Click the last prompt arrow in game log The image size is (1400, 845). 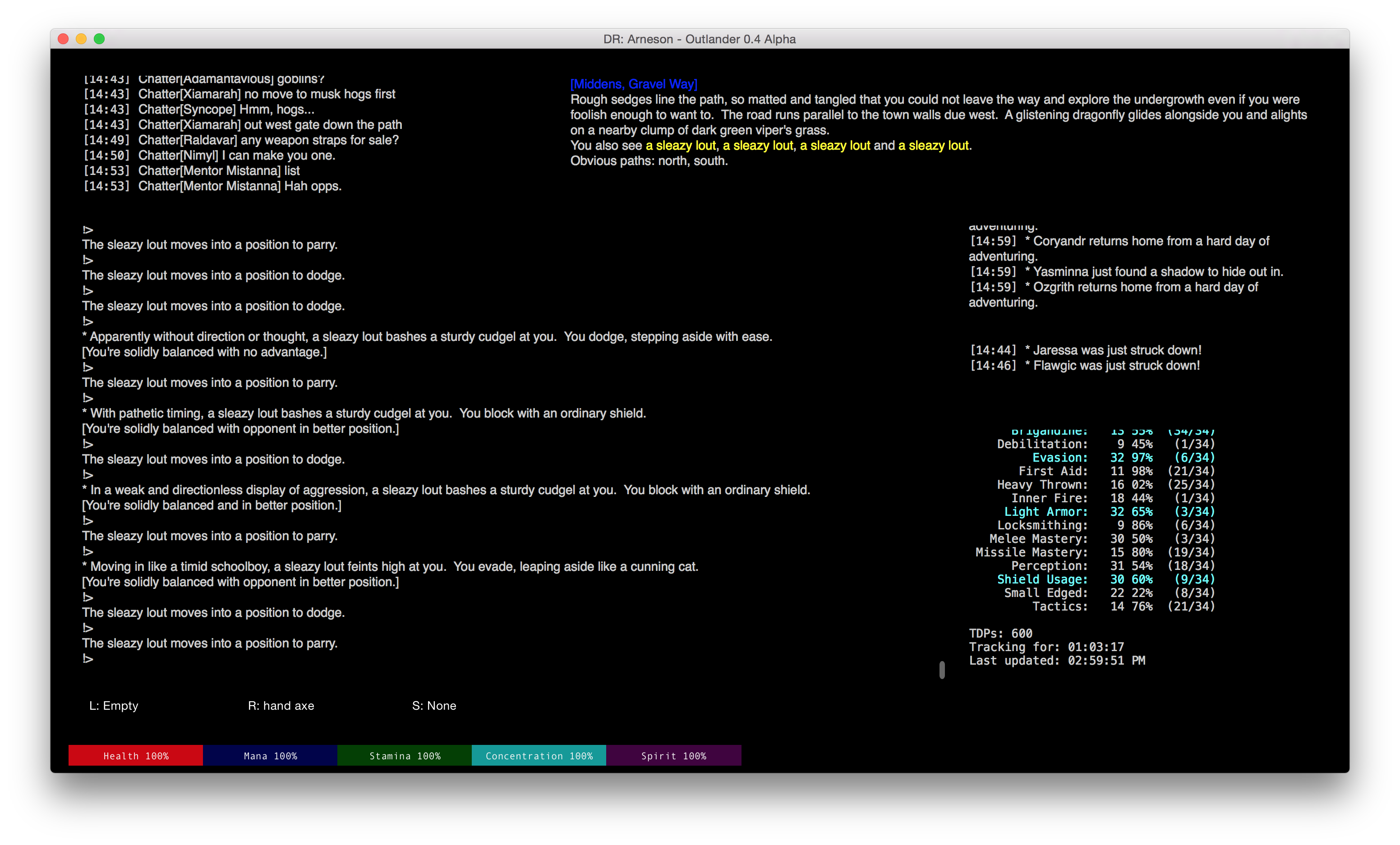tap(88, 659)
